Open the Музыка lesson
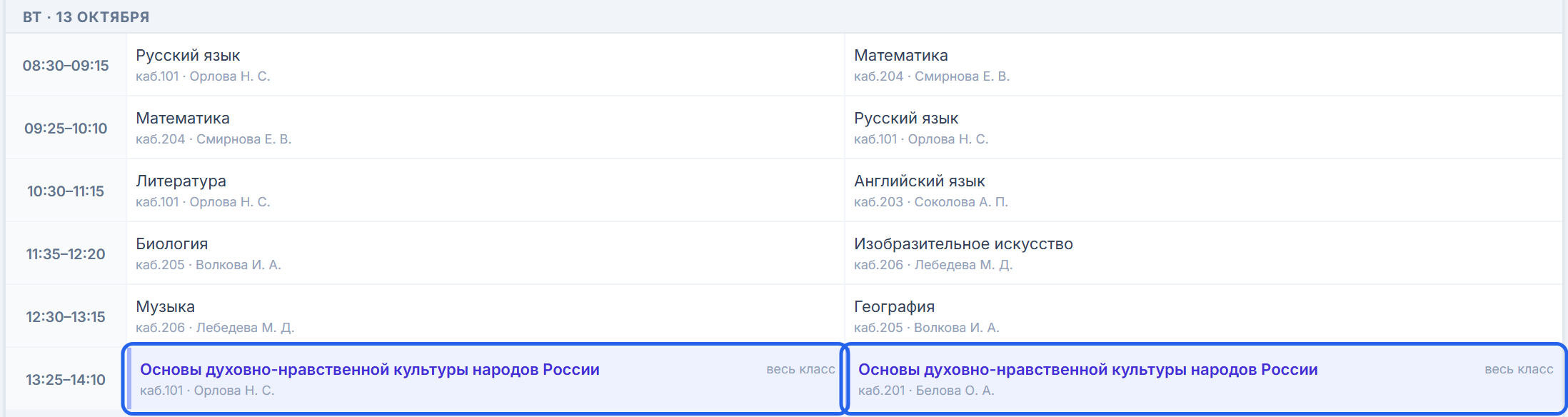 click(x=486, y=316)
